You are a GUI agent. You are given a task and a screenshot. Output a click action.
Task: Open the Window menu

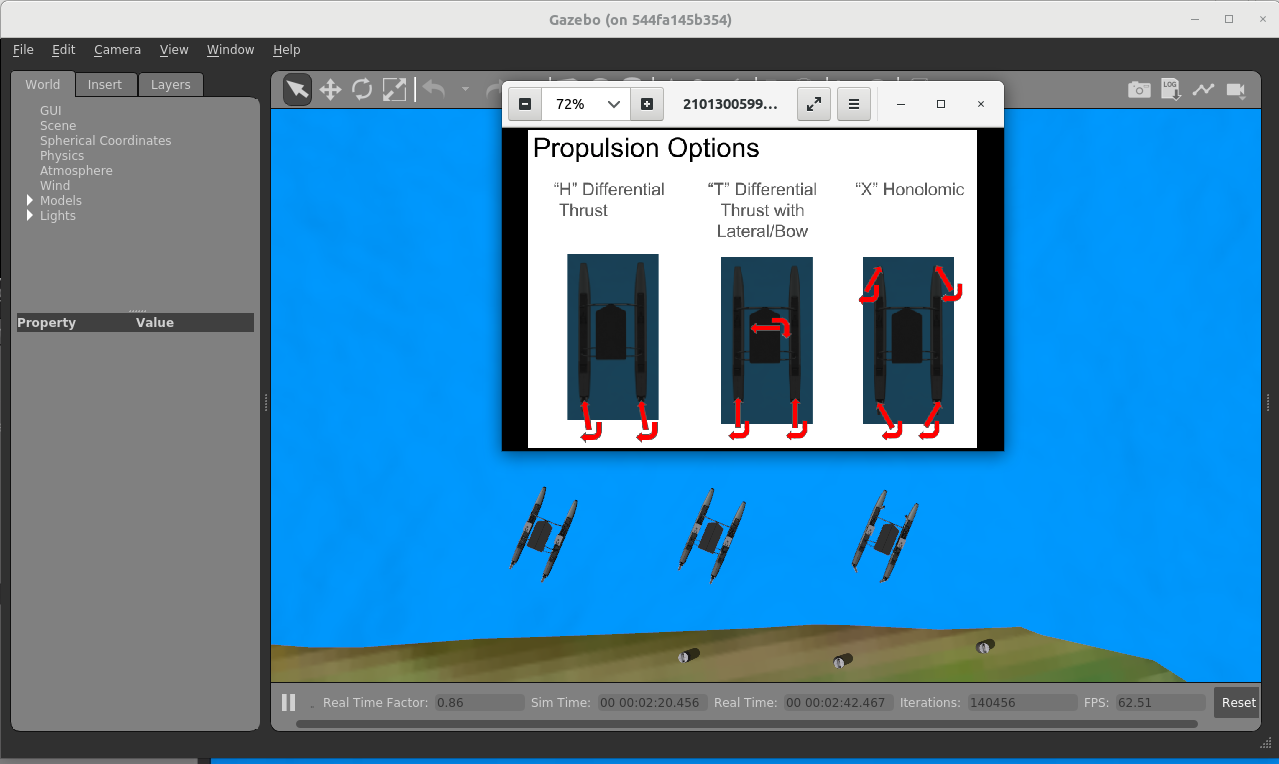point(230,49)
